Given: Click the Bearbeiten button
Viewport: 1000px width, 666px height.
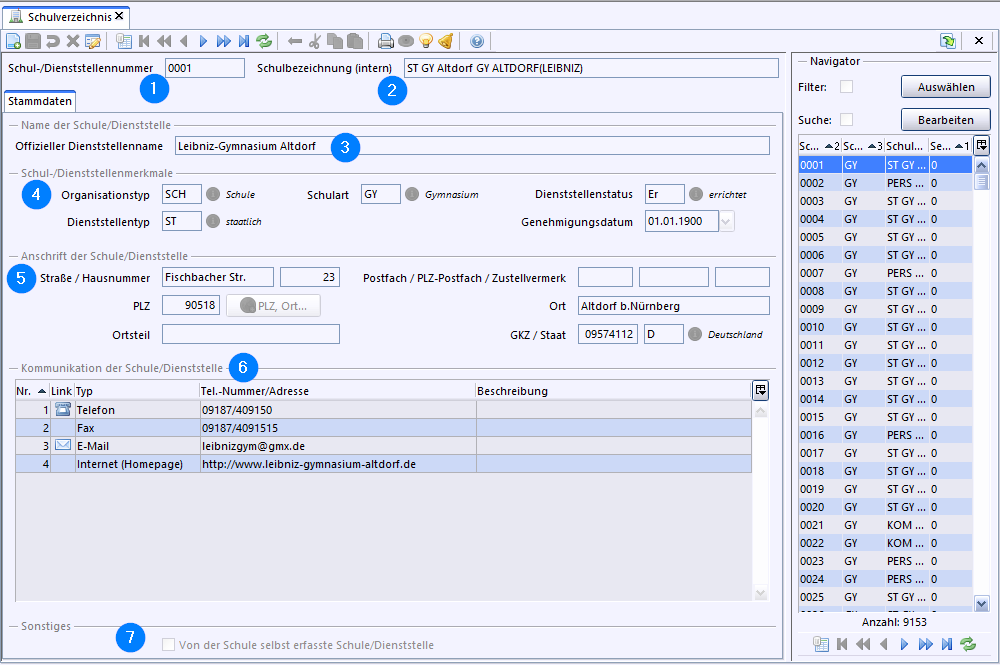Looking at the screenshot, I should click(945, 120).
